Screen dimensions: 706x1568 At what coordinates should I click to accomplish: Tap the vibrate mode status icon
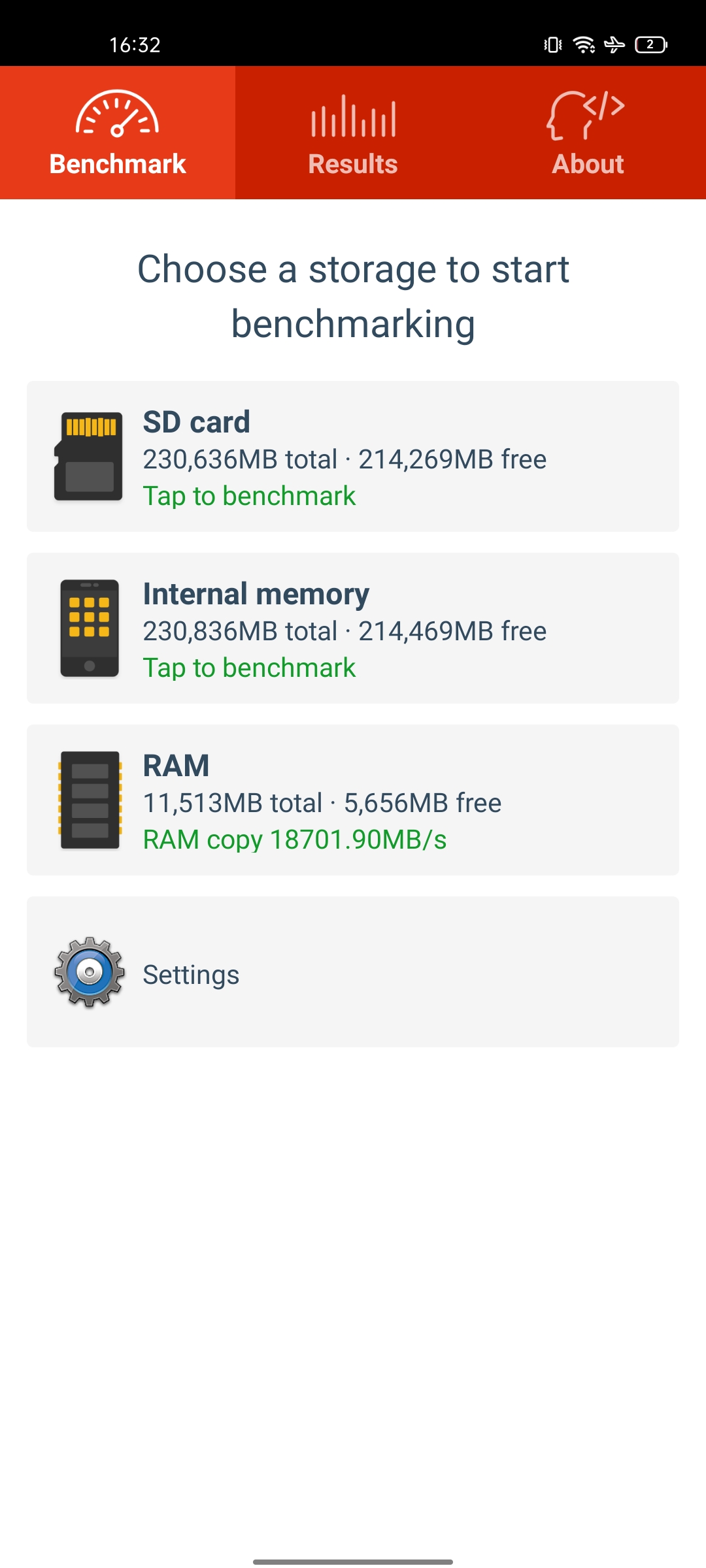pyautogui.click(x=553, y=44)
